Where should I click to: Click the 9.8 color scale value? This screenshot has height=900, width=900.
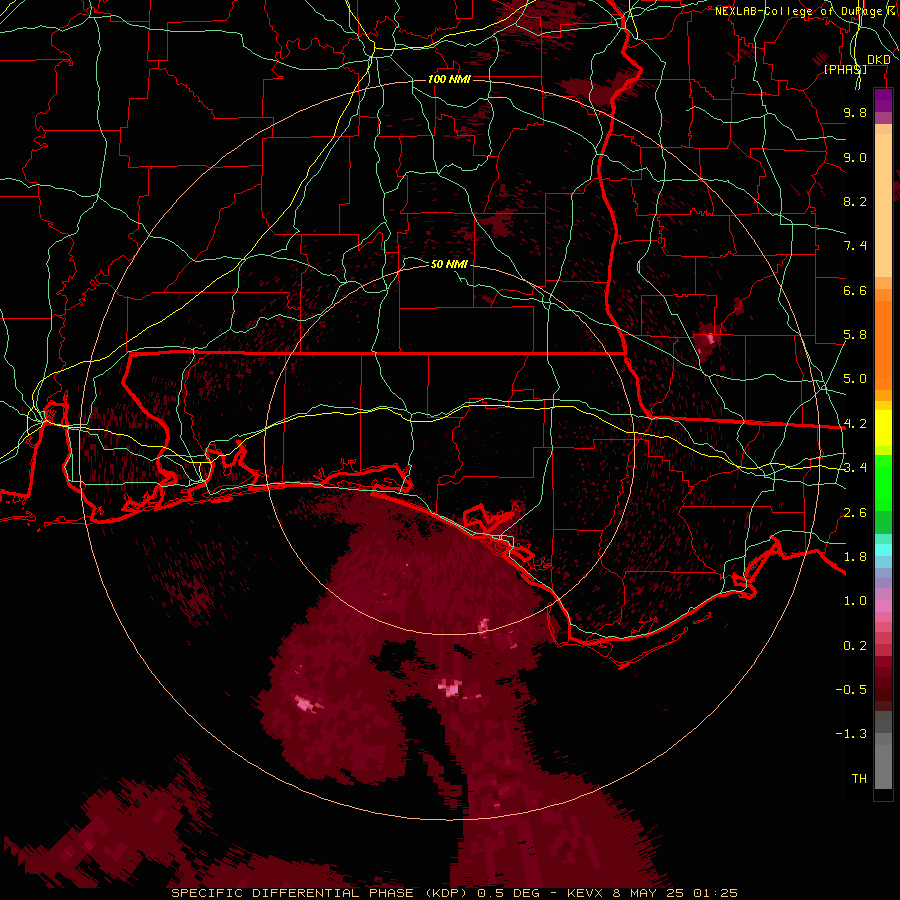pos(855,112)
